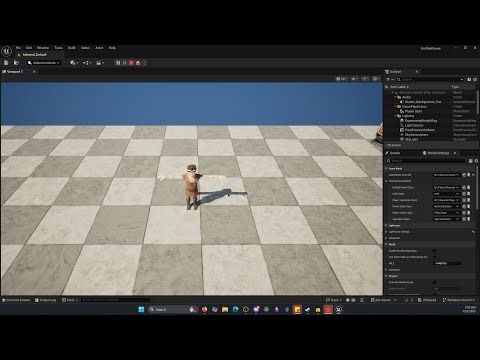Collapse the Selected GameMode section
The width and height of the screenshot is (480, 360).
pyautogui.click(x=386, y=181)
